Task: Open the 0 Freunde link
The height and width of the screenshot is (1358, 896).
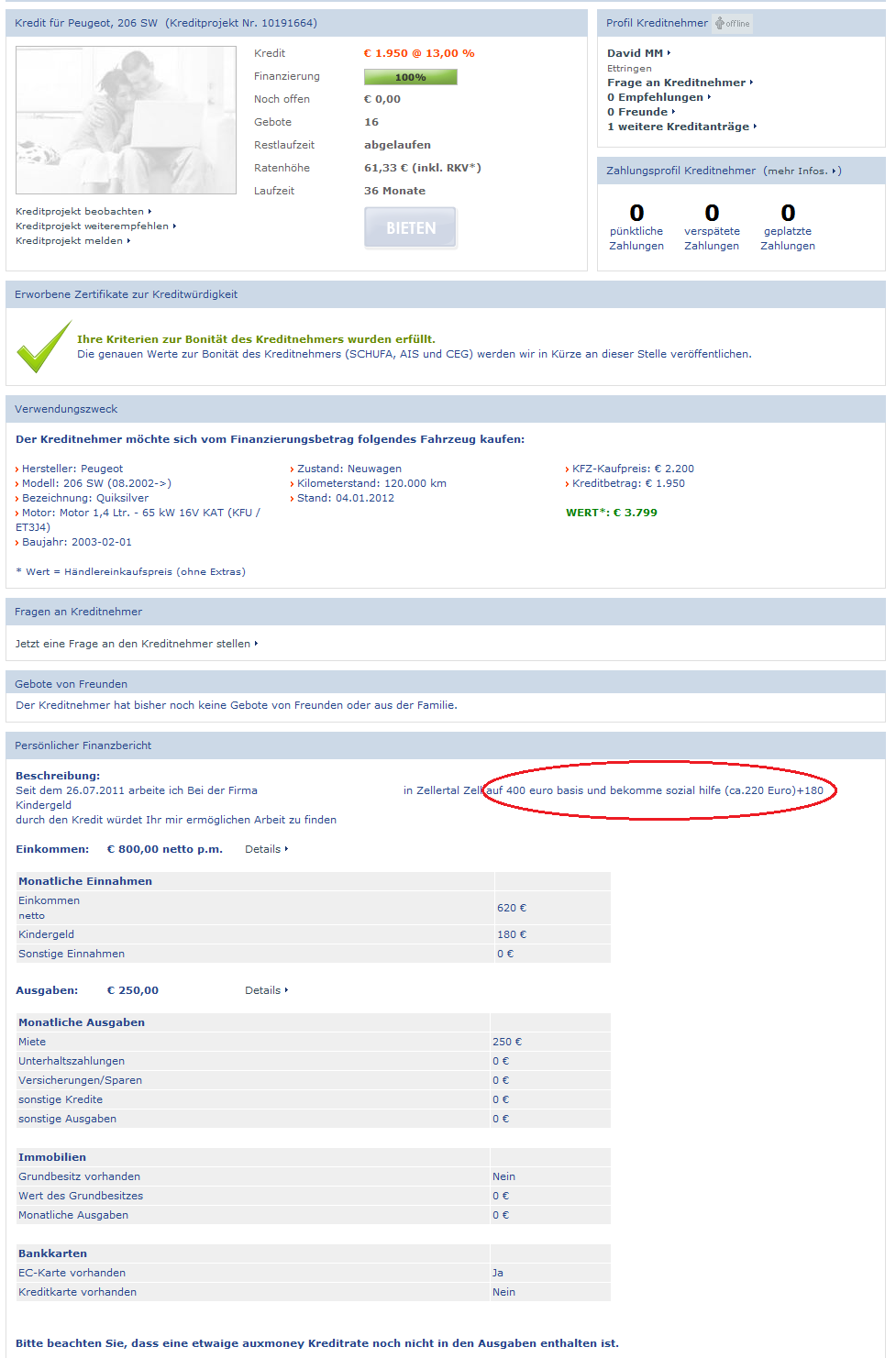Action: (640, 112)
